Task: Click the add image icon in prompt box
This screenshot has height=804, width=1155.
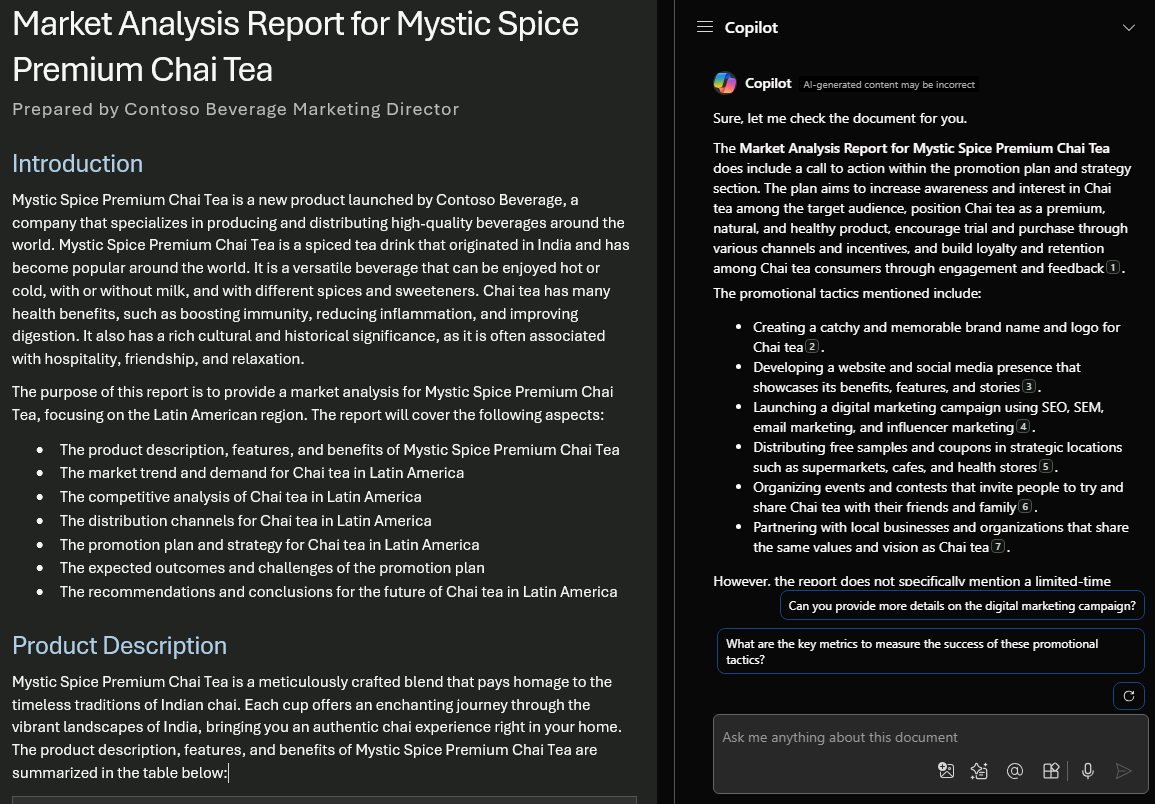Action: tap(946, 771)
